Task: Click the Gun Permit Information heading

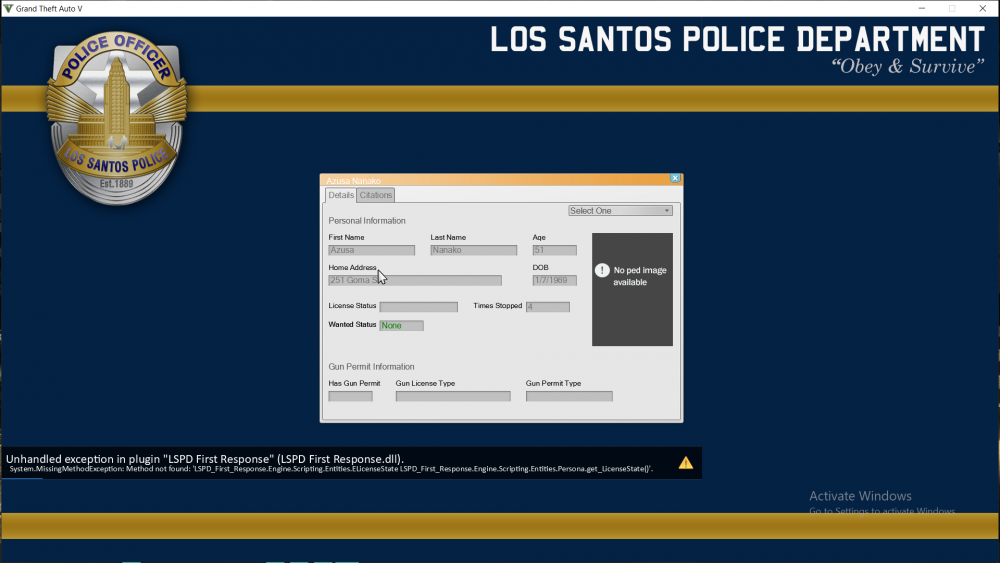Action: click(x=371, y=367)
